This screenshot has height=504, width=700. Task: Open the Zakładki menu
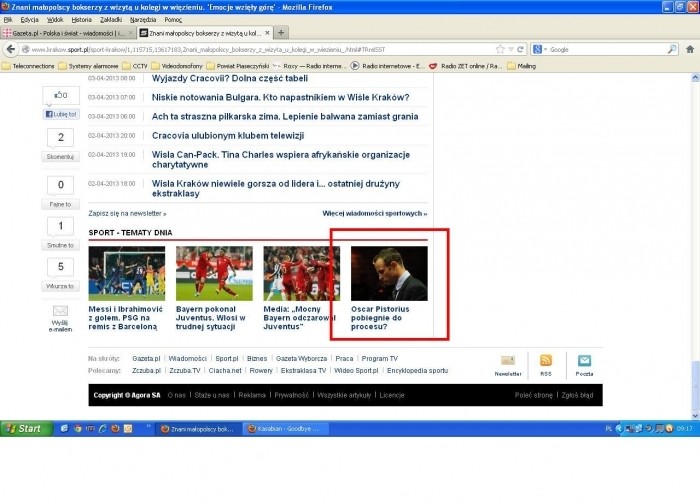pyautogui.click(x=111, y=19)
